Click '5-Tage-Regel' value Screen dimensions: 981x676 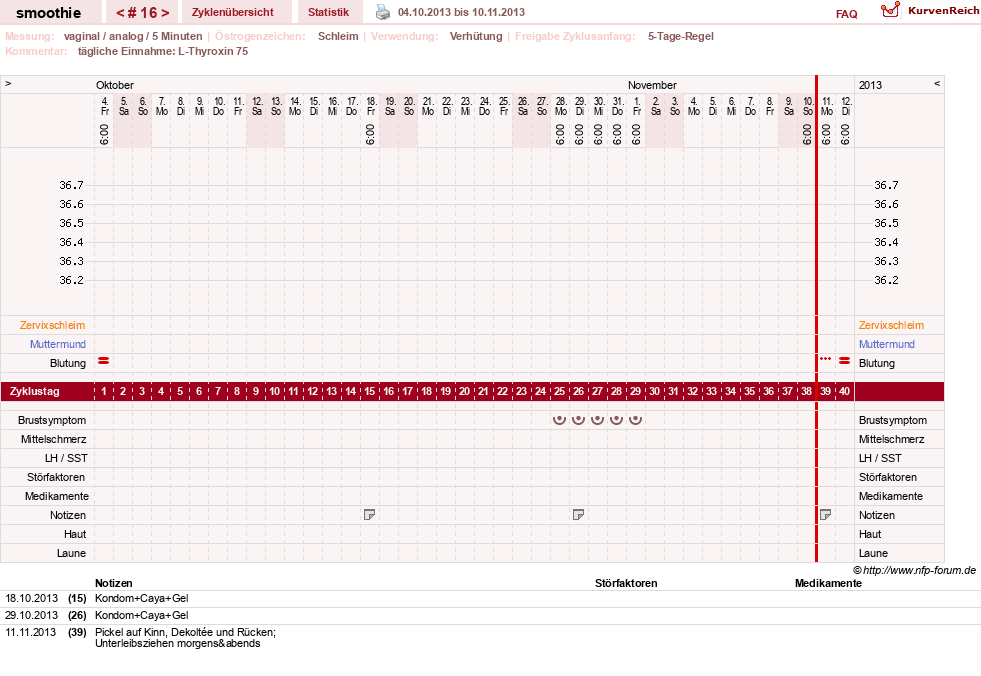point(681,36)
